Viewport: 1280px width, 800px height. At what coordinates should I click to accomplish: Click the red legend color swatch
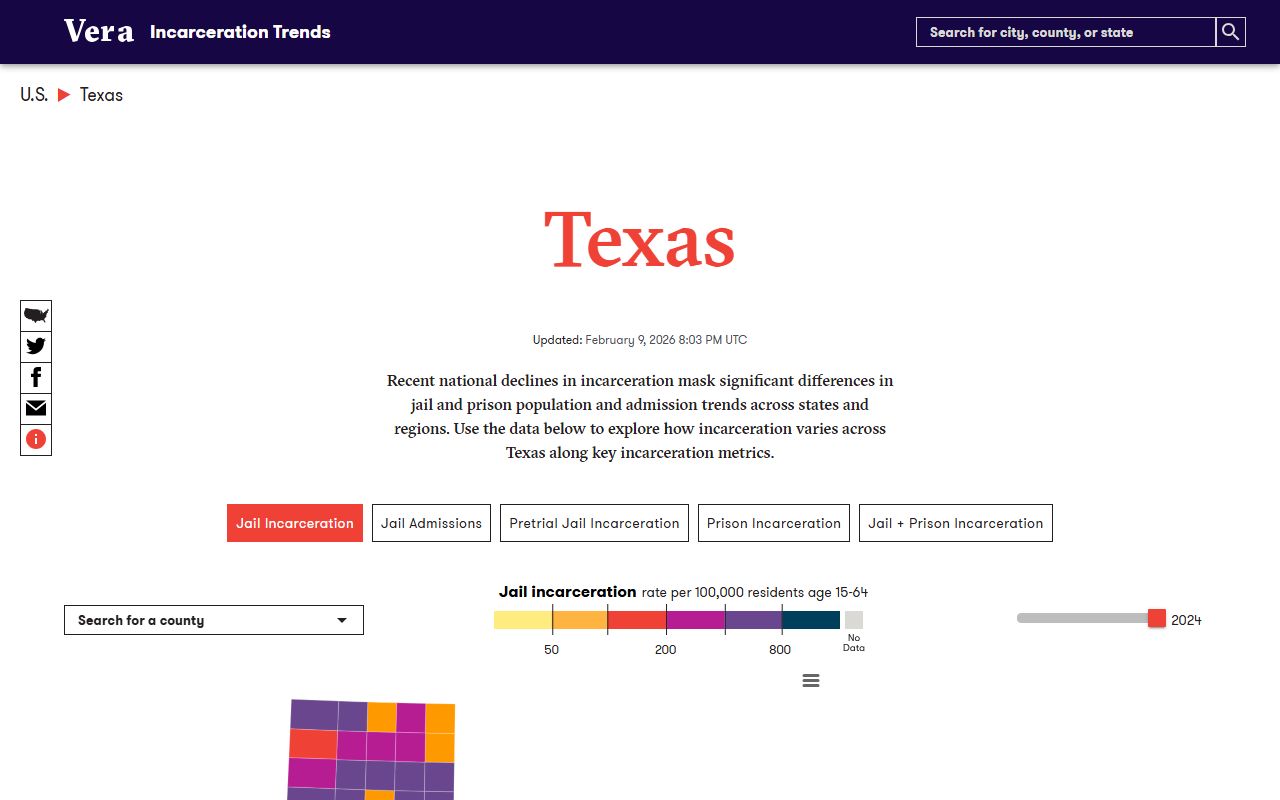tap(637, 620)
